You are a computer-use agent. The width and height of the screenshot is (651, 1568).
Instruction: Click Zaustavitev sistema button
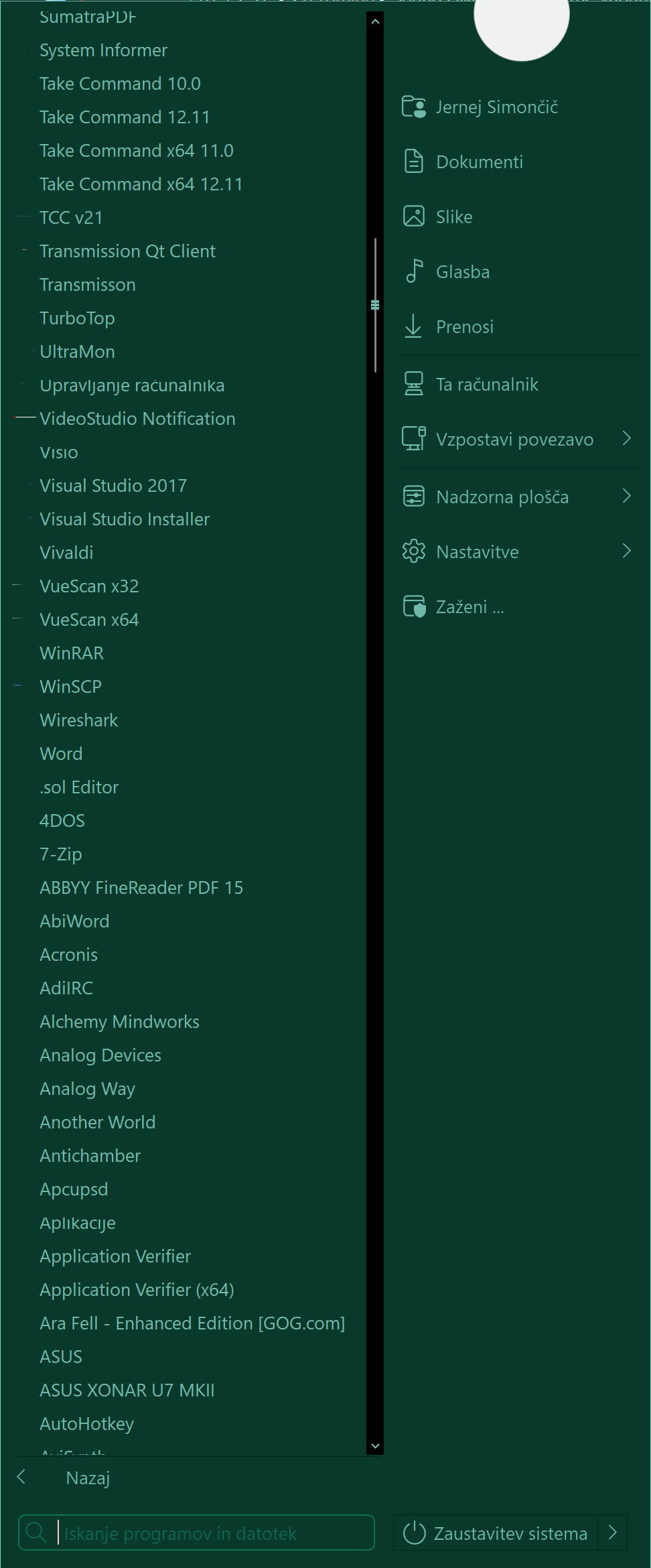(x=496, y=1532)
